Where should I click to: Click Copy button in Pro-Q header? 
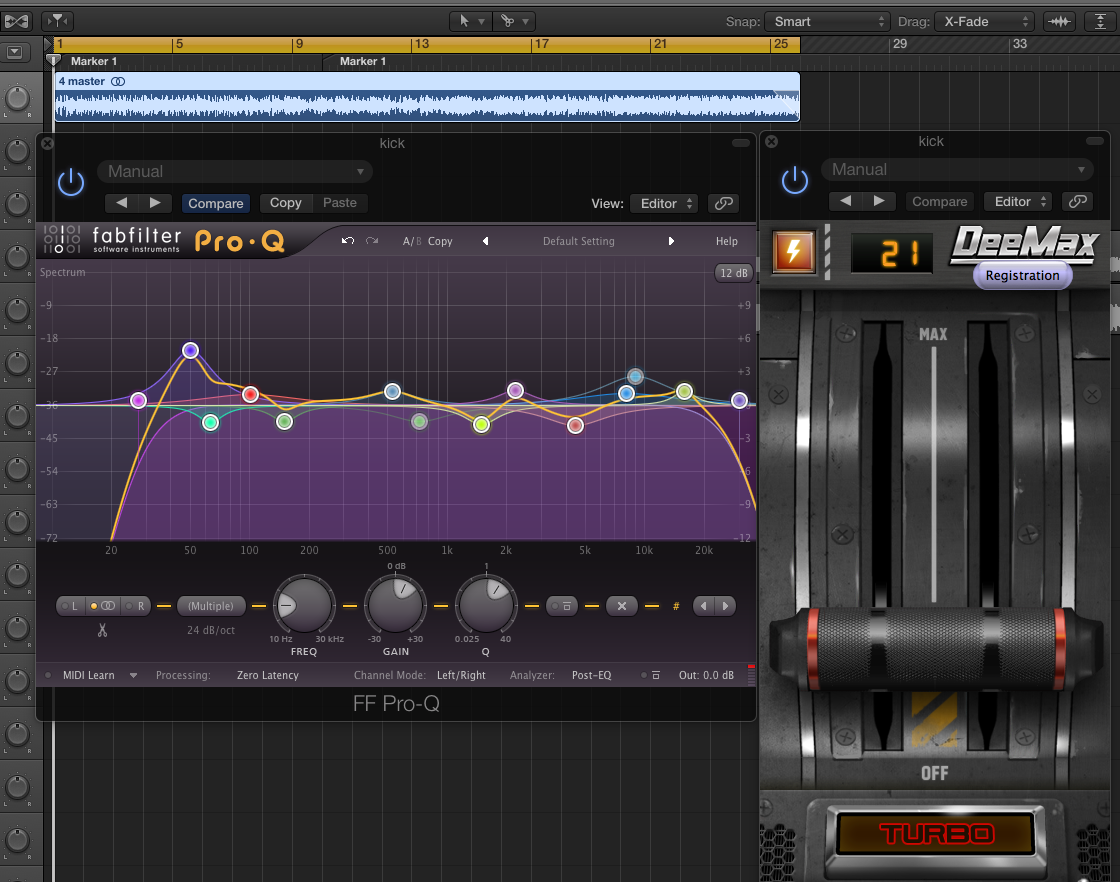(286, 203)
